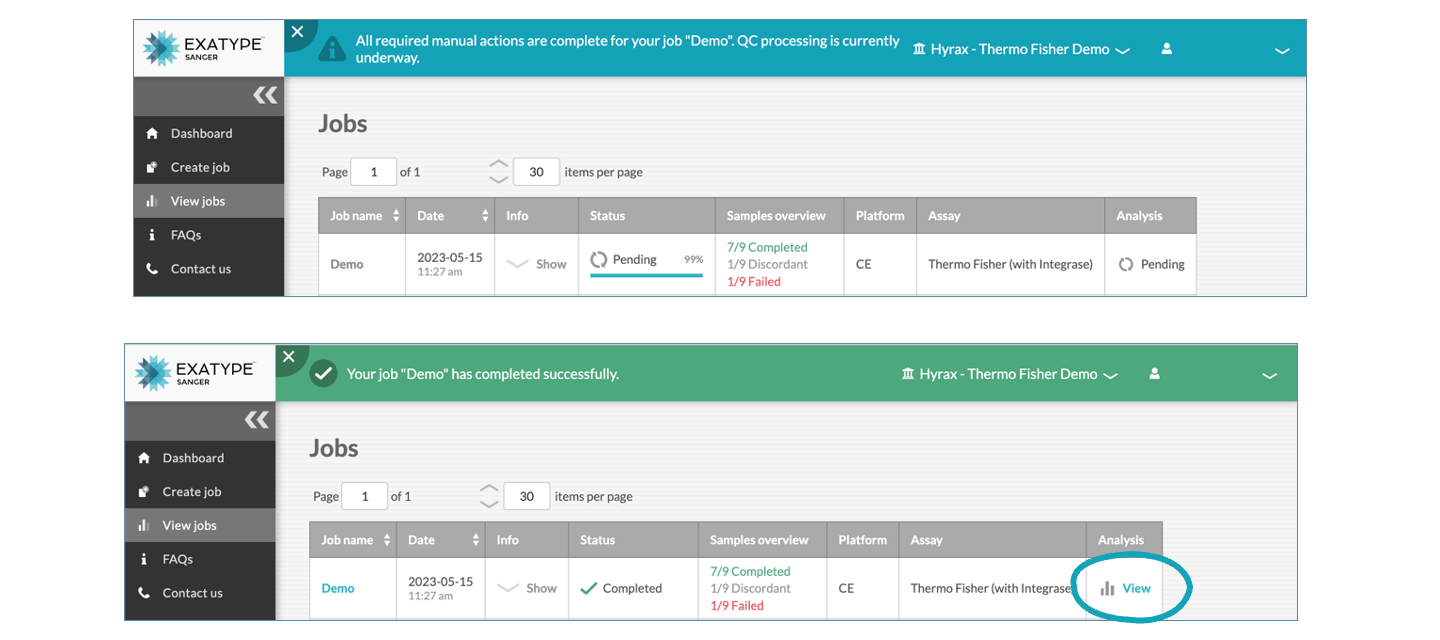The width and height of the screenshot is (1440, 640).
Task: Click the Completed status checkmark
Action: (x=589, y=588)
